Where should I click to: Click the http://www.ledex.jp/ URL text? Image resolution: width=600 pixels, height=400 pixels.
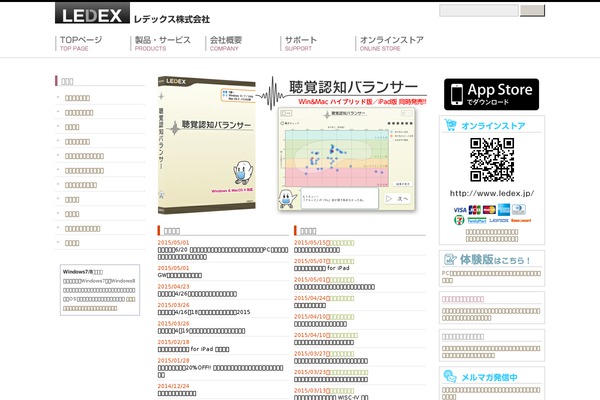[492, 193]
